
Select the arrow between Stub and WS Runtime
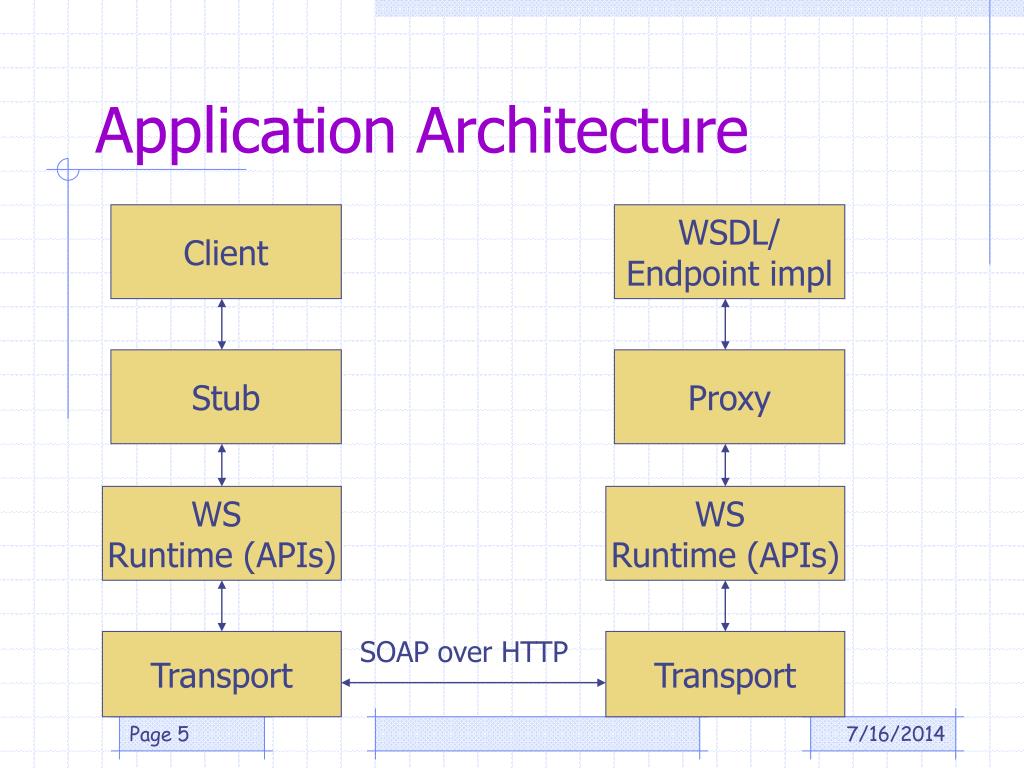point(222,465)
